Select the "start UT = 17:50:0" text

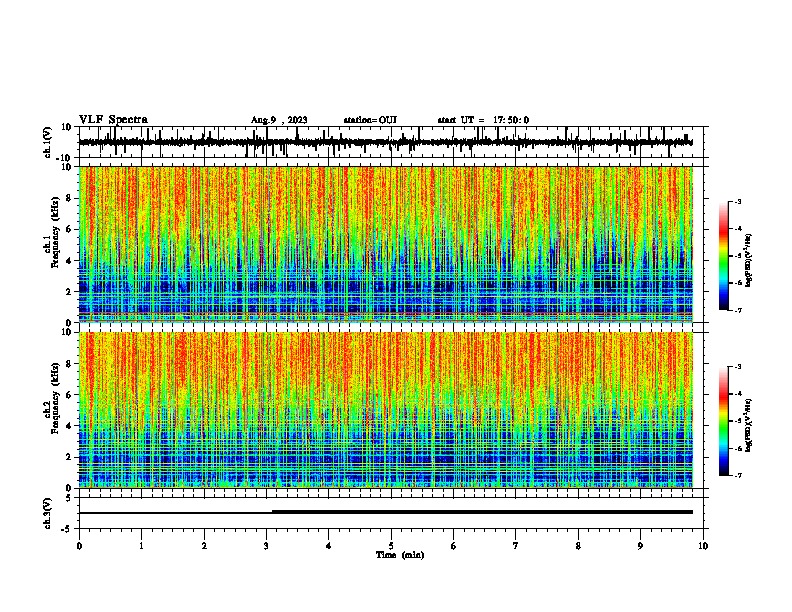click(483, 120)
